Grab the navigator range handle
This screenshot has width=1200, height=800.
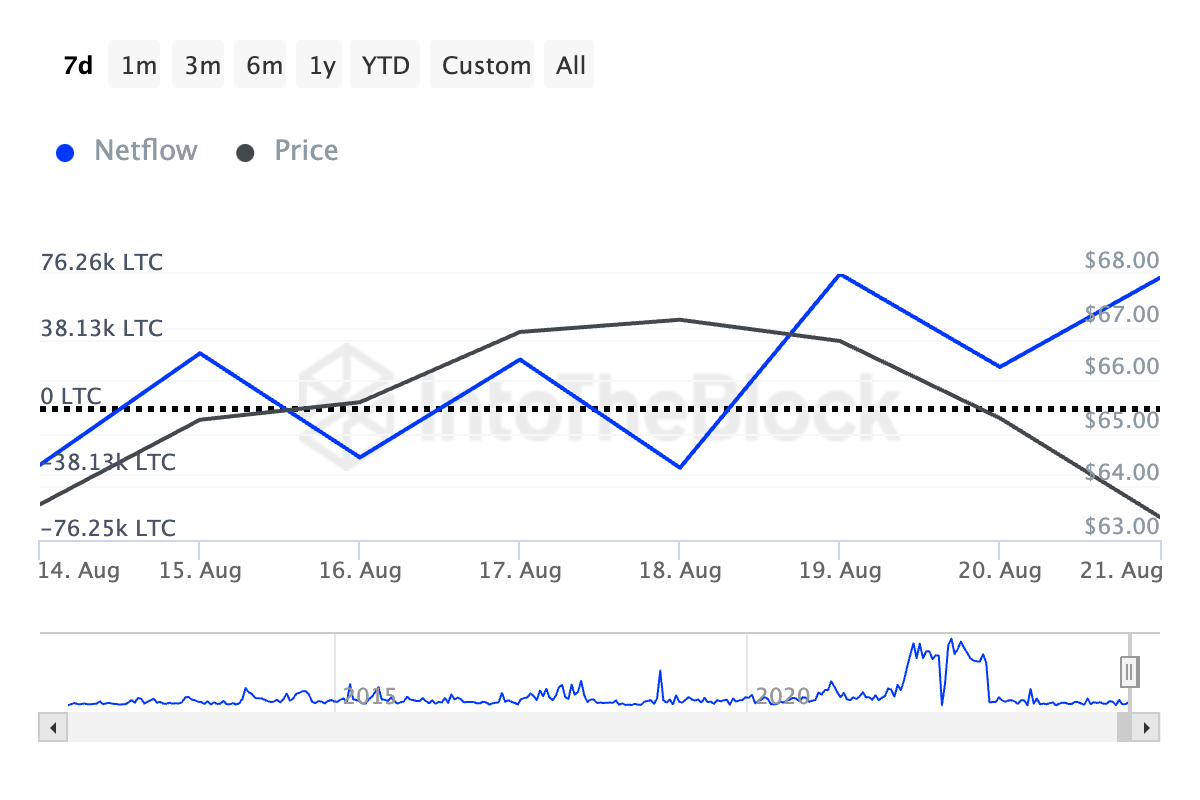pyautogui.click(x=1129, y=671)
